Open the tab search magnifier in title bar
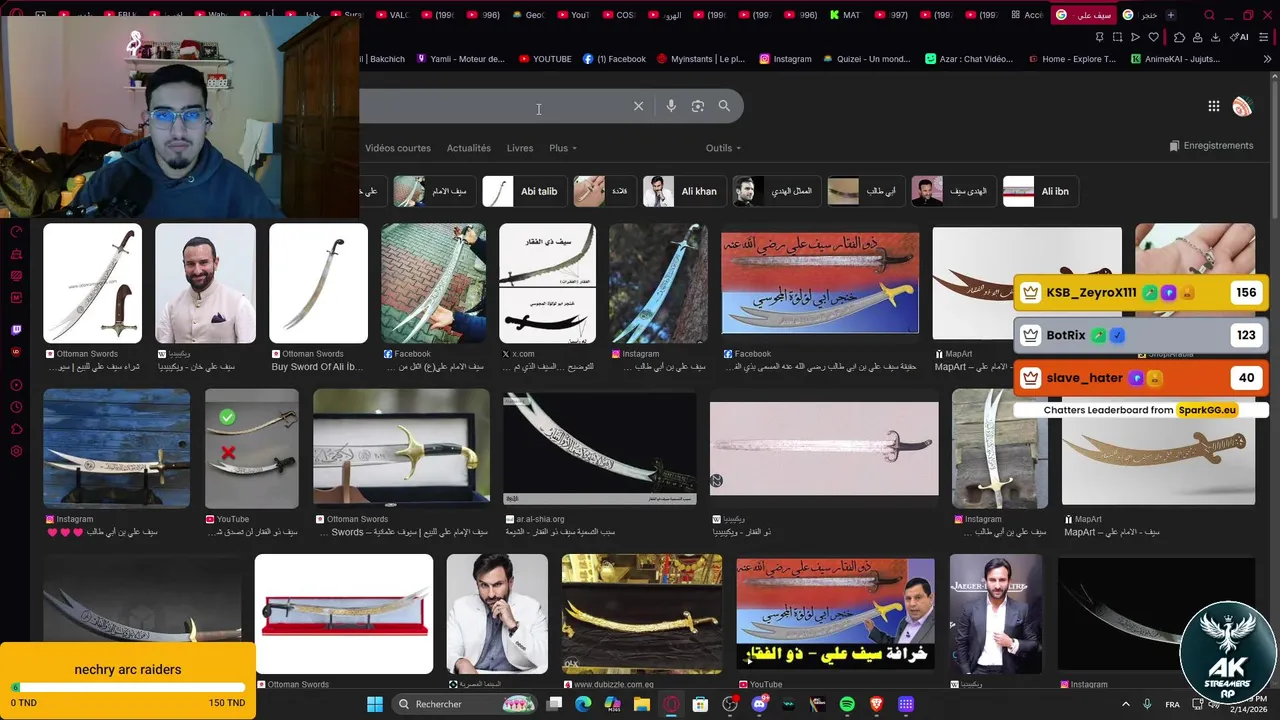Screen dimensions: 1280x720 1209,15
